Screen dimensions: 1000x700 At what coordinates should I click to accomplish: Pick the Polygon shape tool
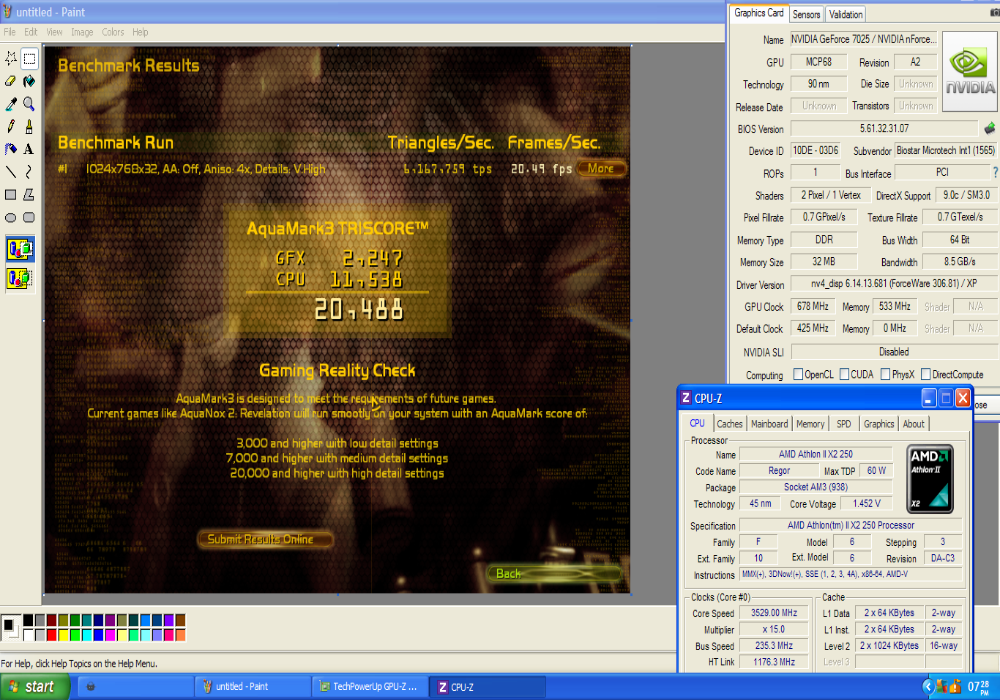[x=29, y=194]
